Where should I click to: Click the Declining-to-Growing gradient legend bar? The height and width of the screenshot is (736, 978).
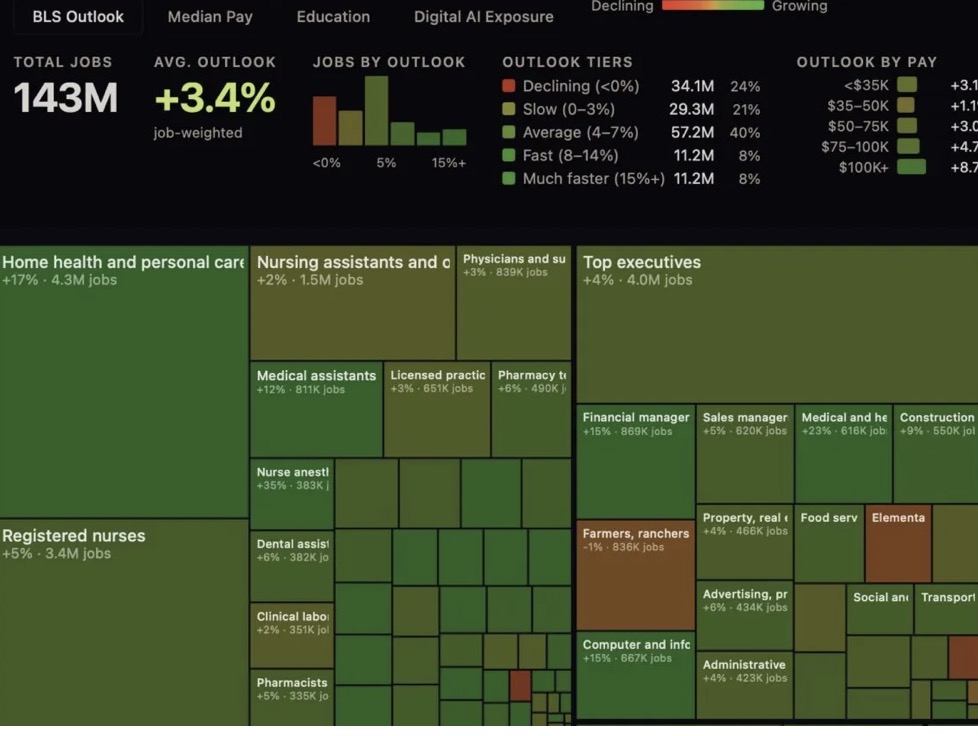click(712, 6)
